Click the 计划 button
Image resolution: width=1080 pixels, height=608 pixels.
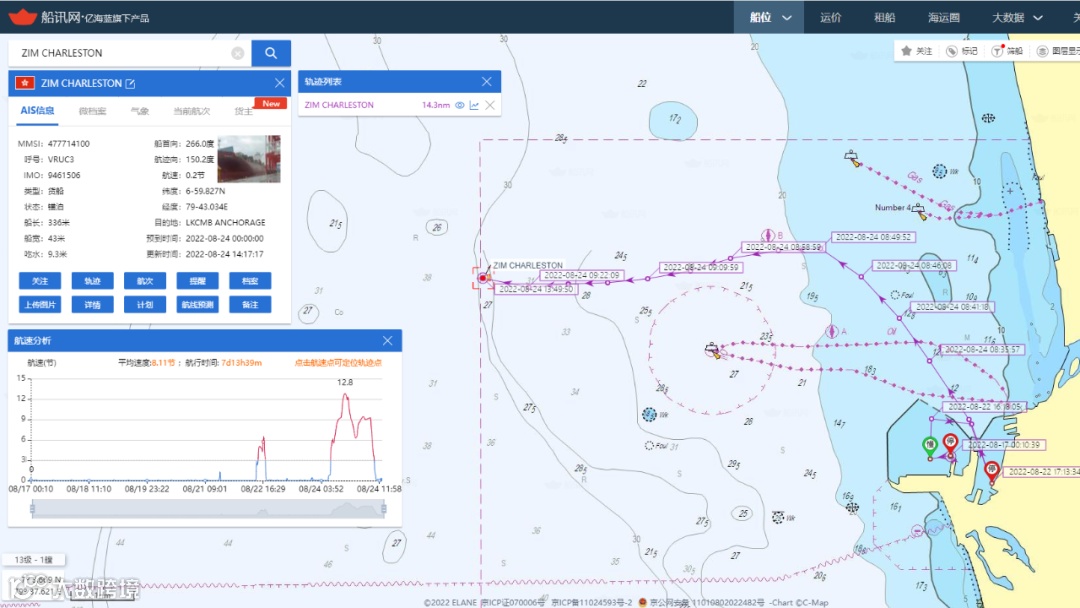pyautogui.click(x=145, y=304)
